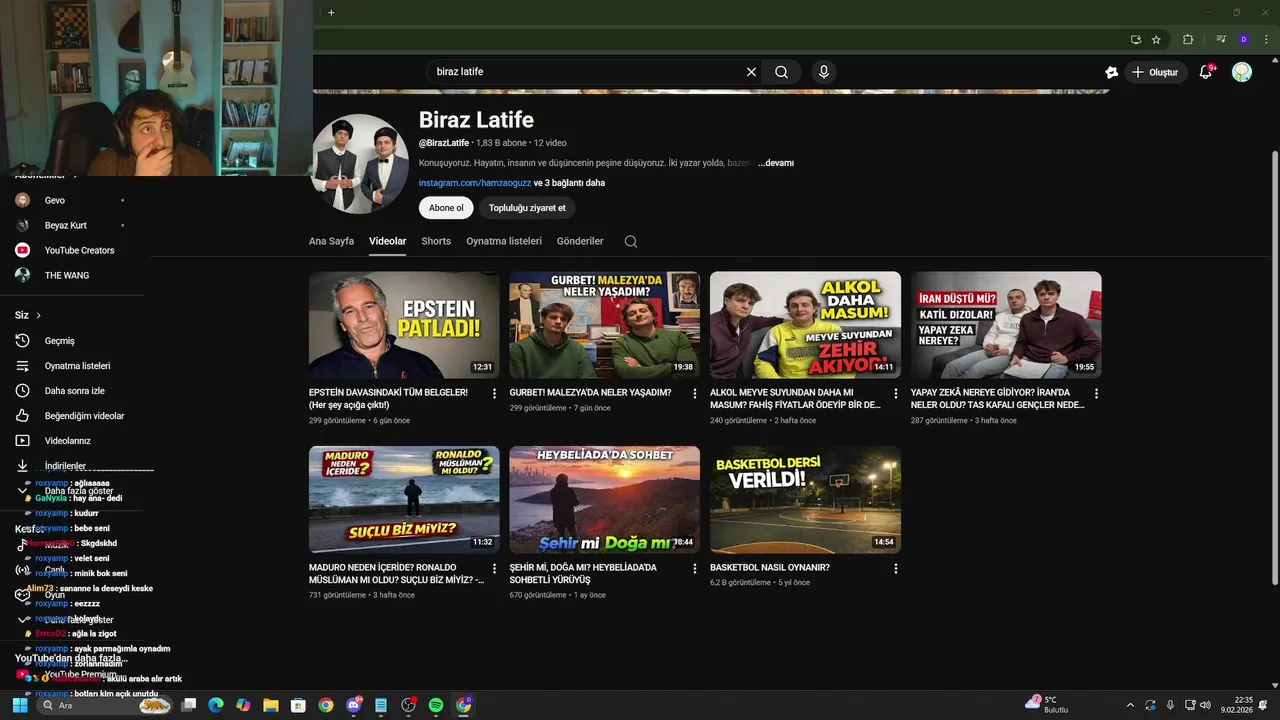Open the ALKOL DAHA MASUM video thumbnail
This screenshot has width=1280, height=720.
[805, 325]
